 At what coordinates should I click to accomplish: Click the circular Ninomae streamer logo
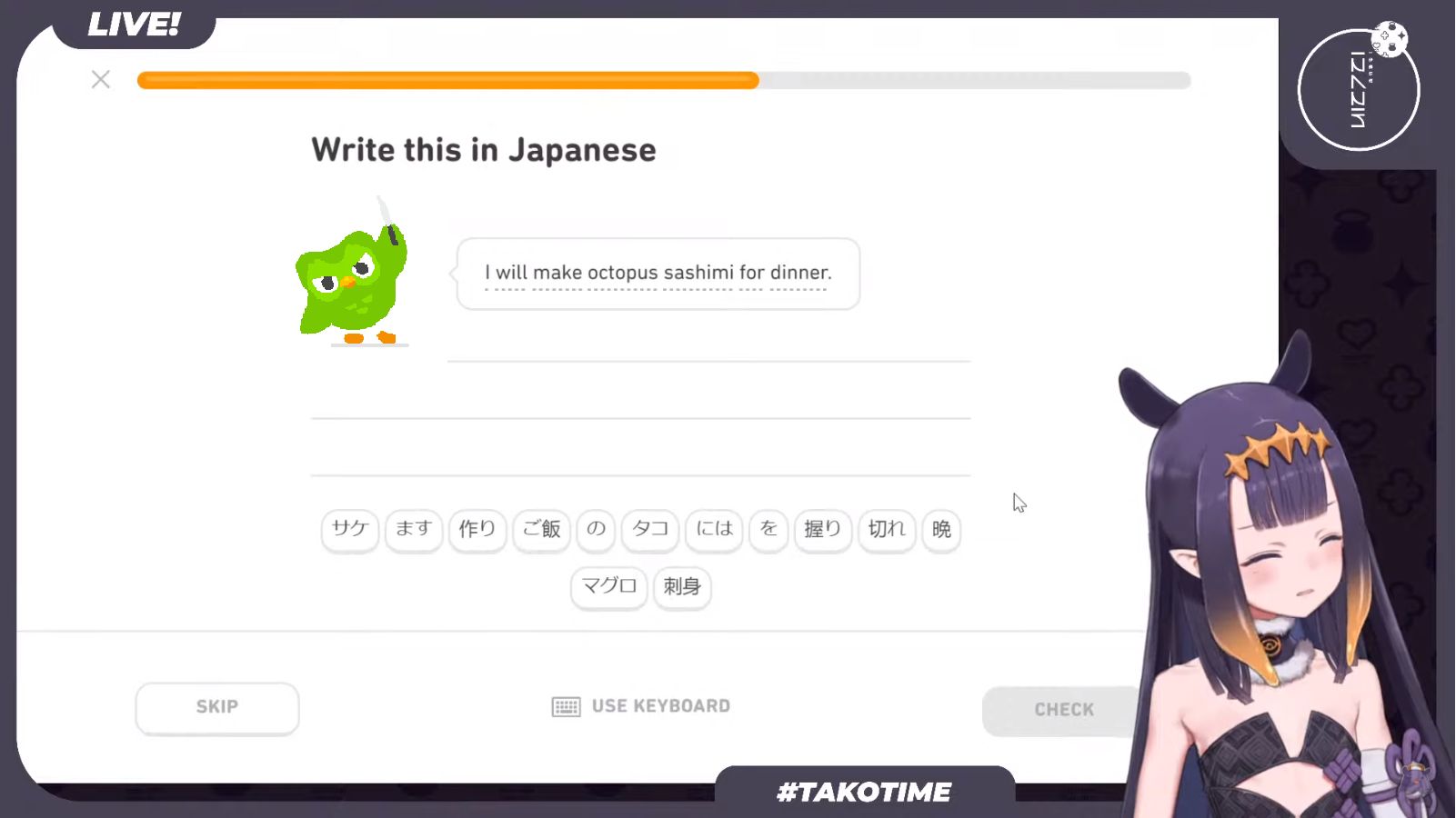tap(1358, 88)
